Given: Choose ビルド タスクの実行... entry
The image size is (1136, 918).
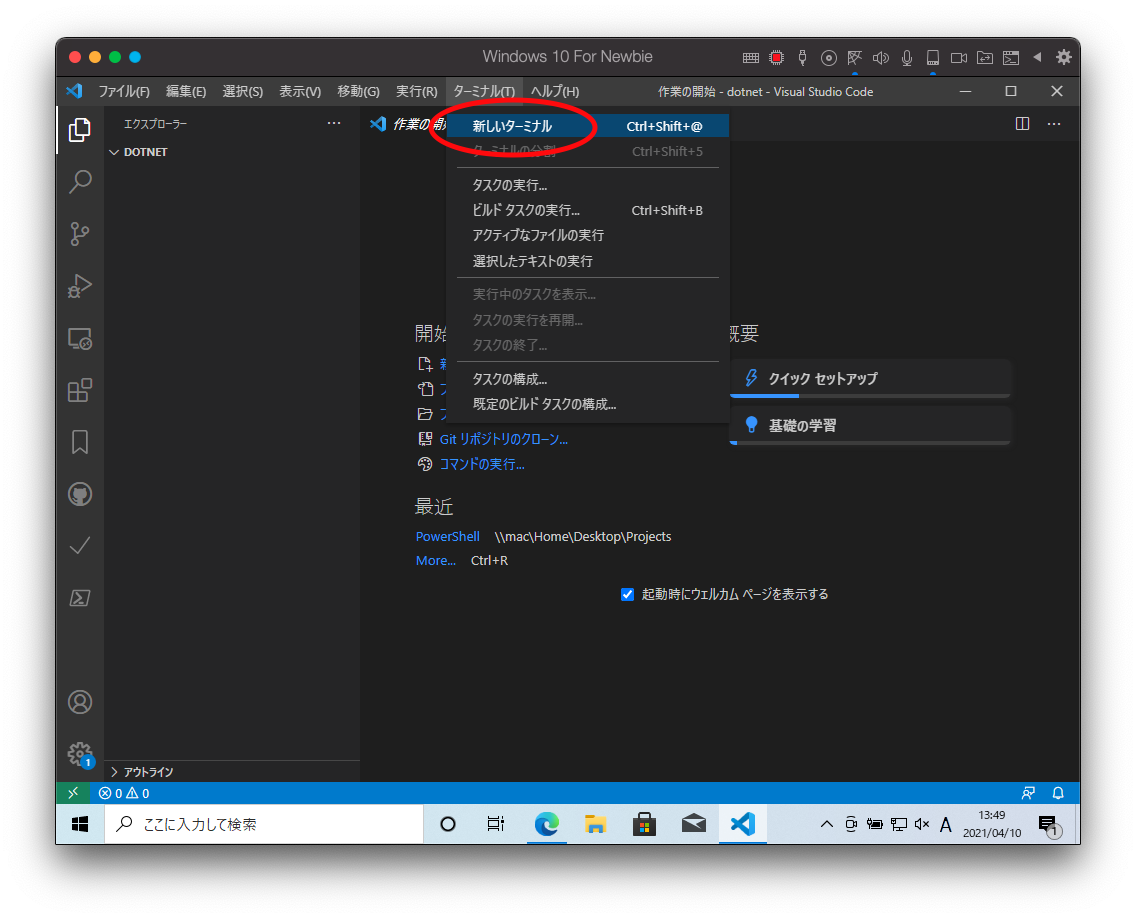Looking at the screenshot, I should pyautogui.click(x=588, y=210).
